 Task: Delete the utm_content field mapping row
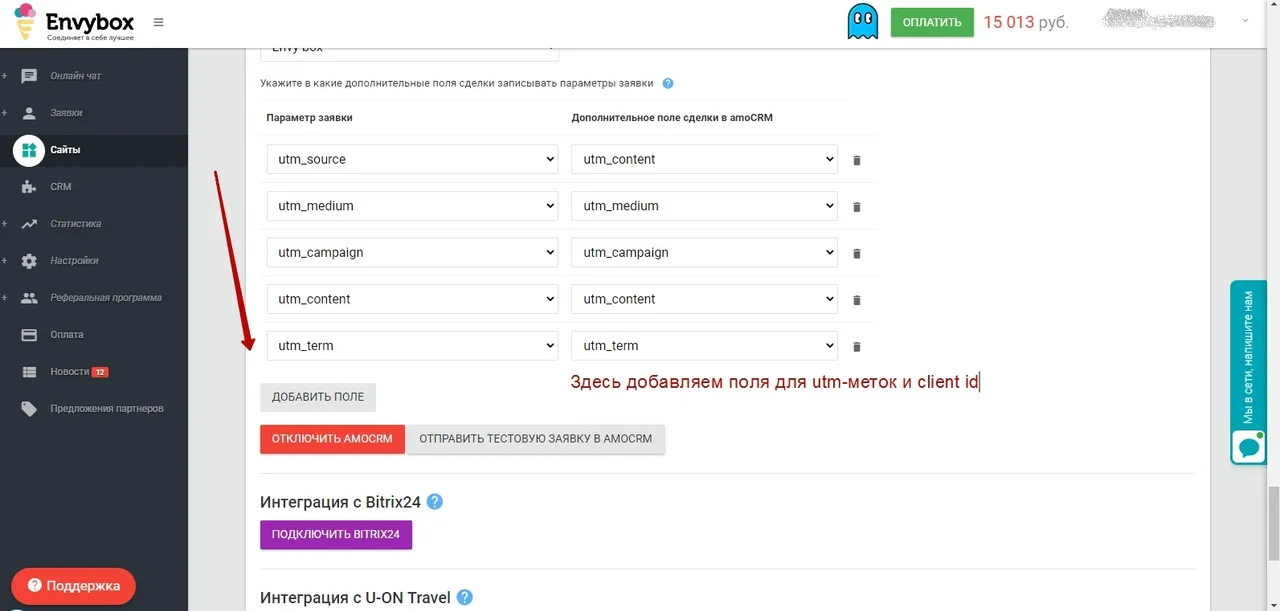pyautogui.click(x=856, y=300)
